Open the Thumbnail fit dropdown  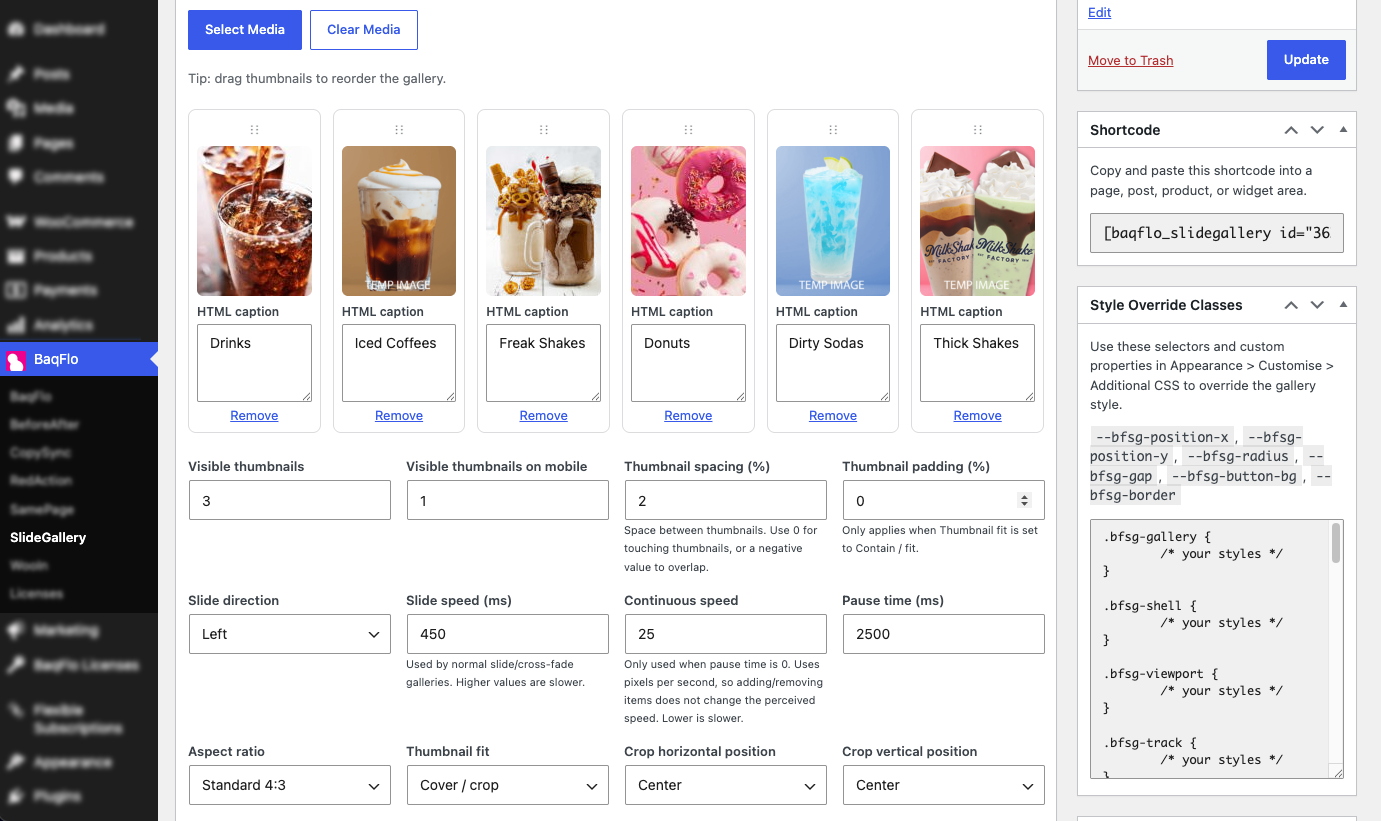(507, 785)
